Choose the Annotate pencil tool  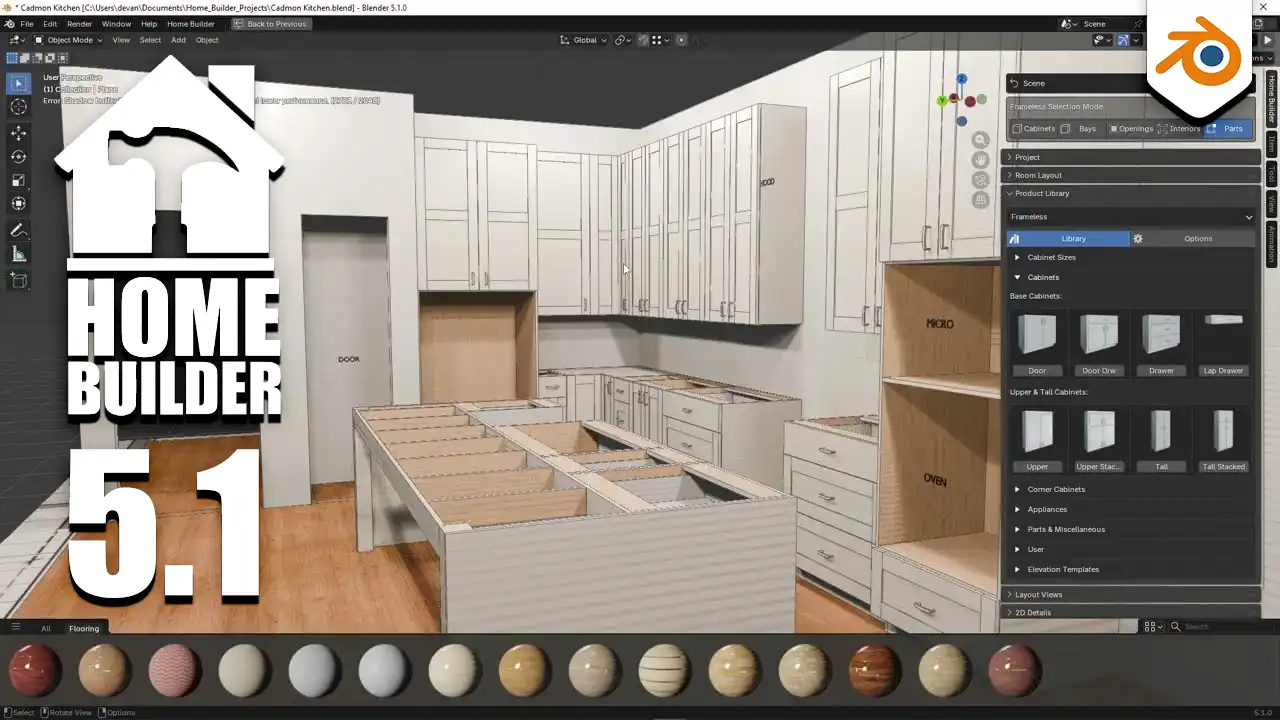coord(18,230)
